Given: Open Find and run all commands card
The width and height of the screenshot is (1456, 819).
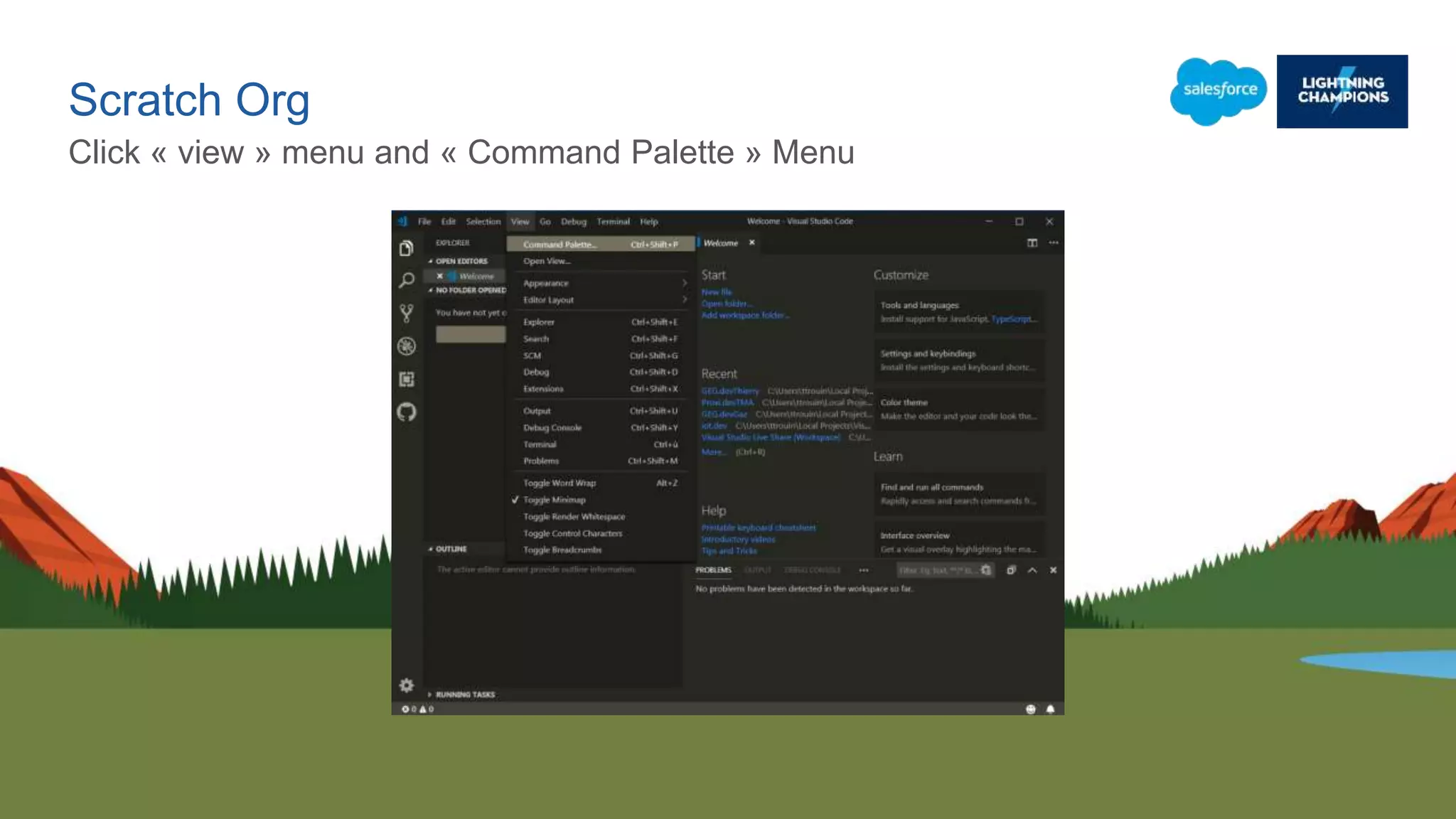Looking at the screenshot, I should click(959, 494).
